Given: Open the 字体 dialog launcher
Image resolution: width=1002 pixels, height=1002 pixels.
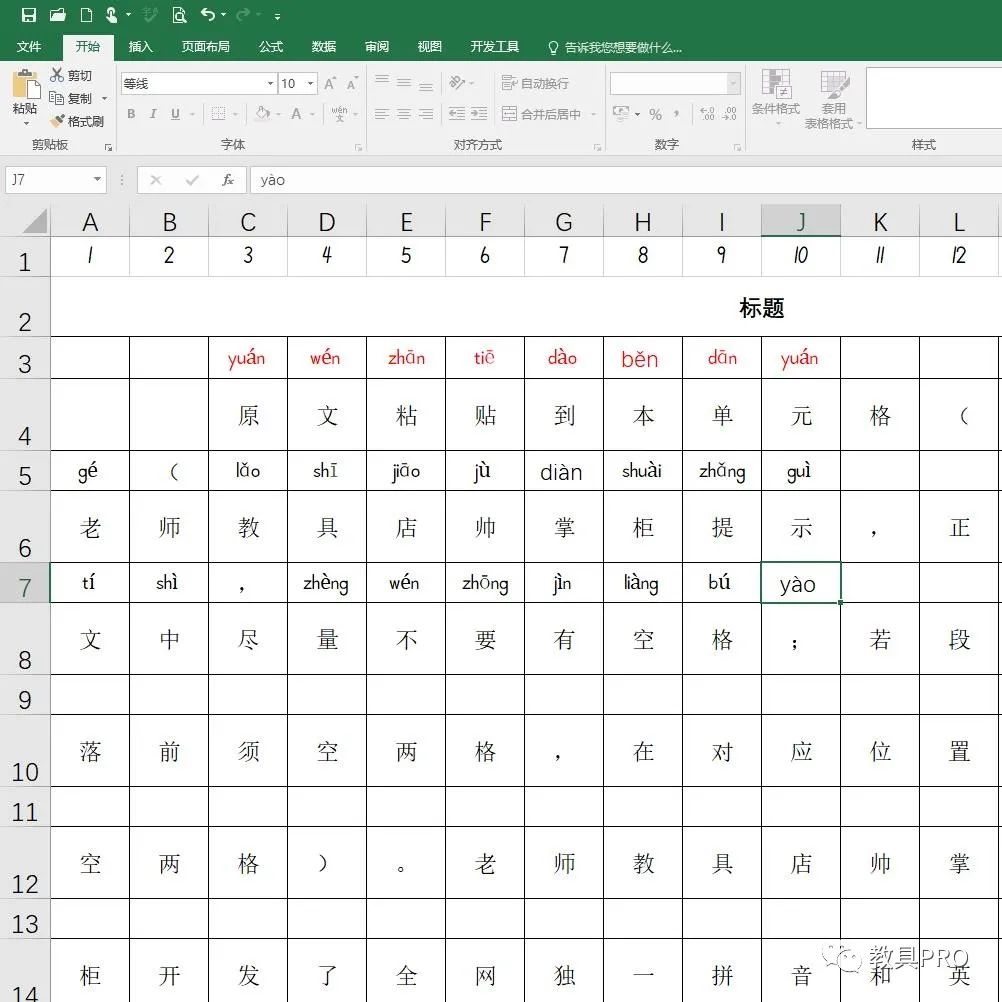Looking at the screenshot, I should point(358,148).
